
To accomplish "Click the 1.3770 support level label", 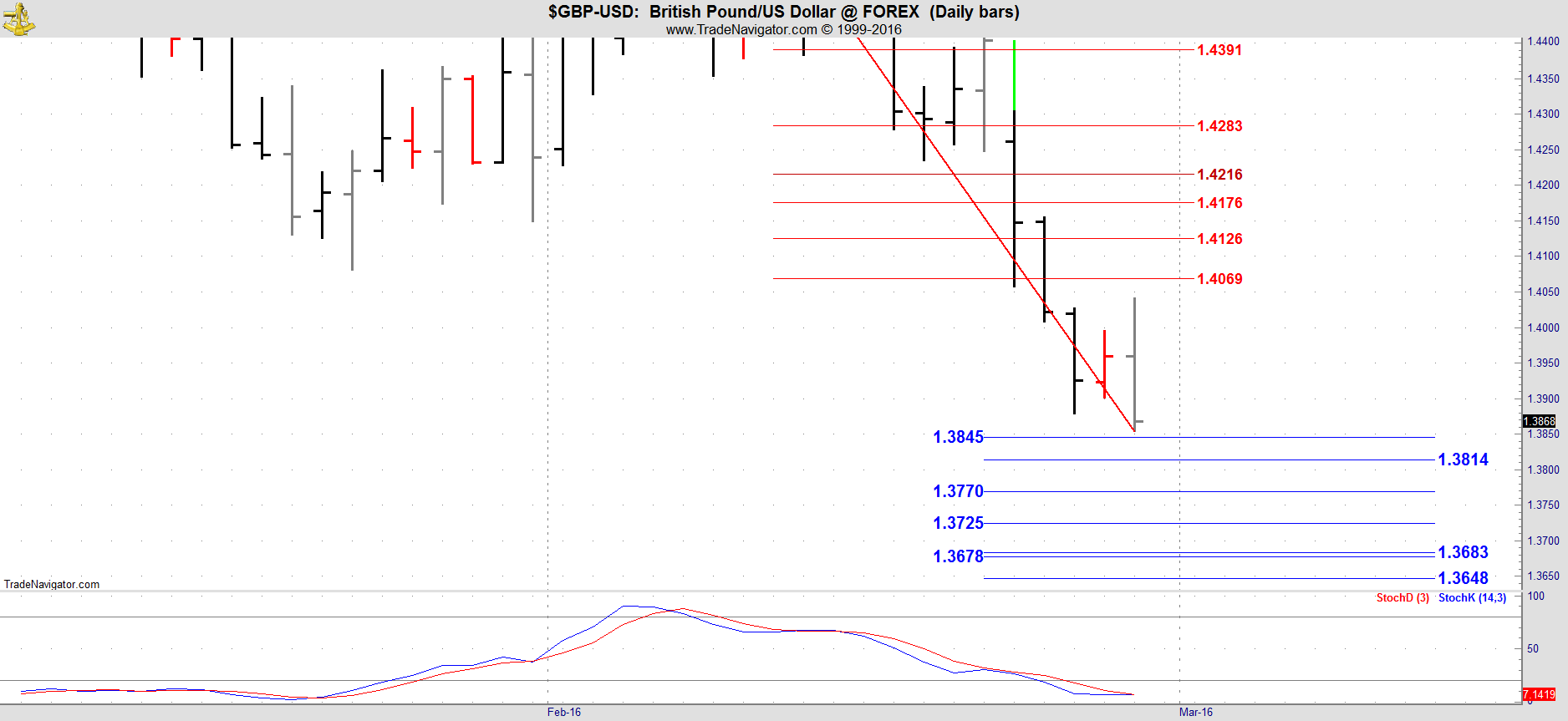I will (958, 491).
